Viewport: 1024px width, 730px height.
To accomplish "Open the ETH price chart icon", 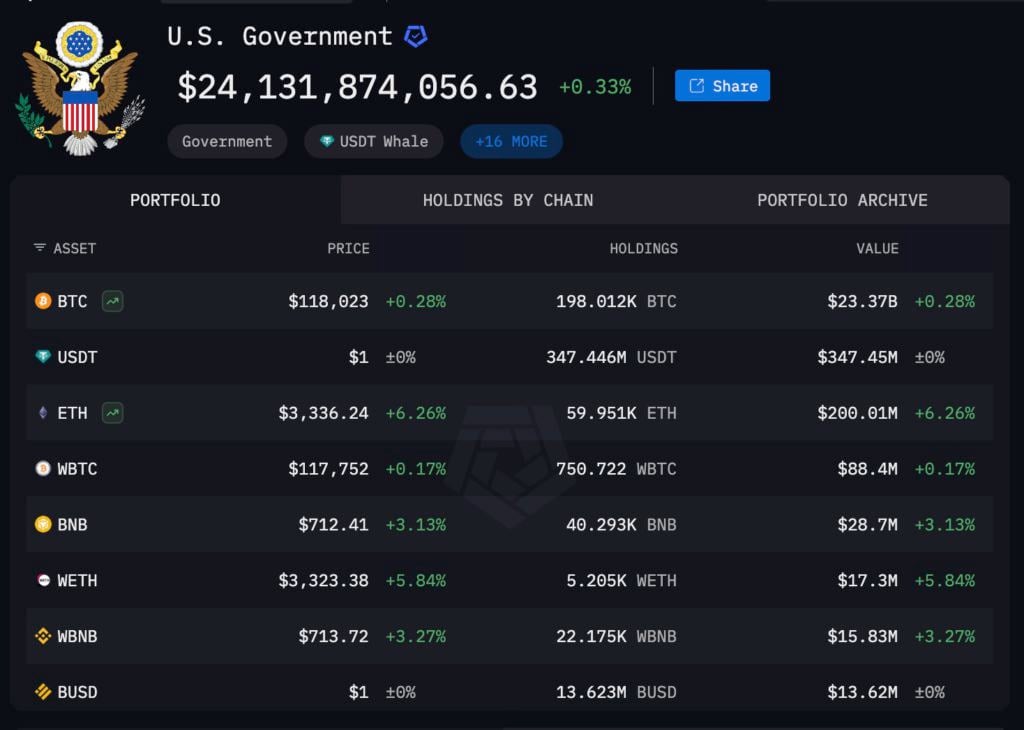I will pos(113,413).
